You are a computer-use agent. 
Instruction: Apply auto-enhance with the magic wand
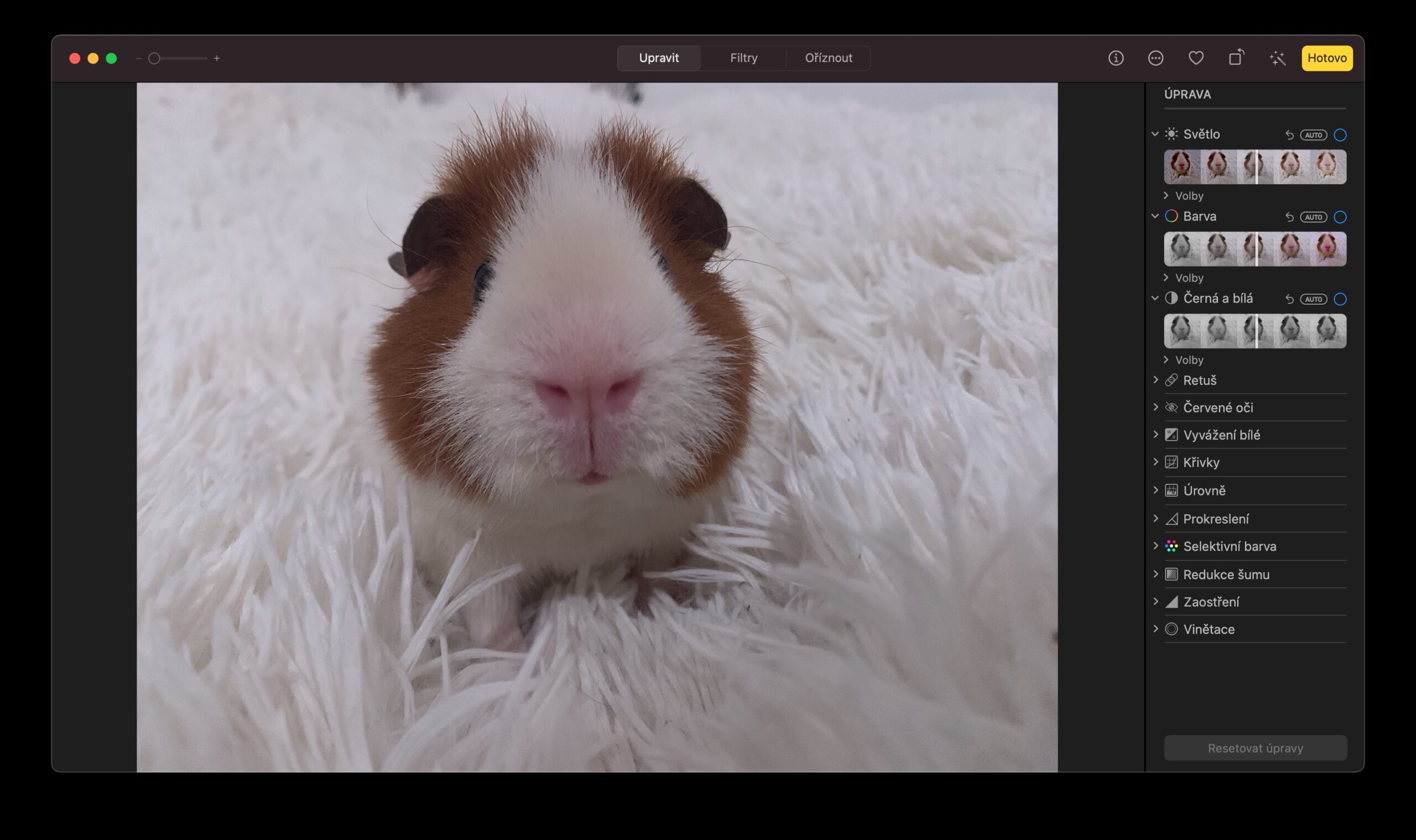tap(1277, 58)
